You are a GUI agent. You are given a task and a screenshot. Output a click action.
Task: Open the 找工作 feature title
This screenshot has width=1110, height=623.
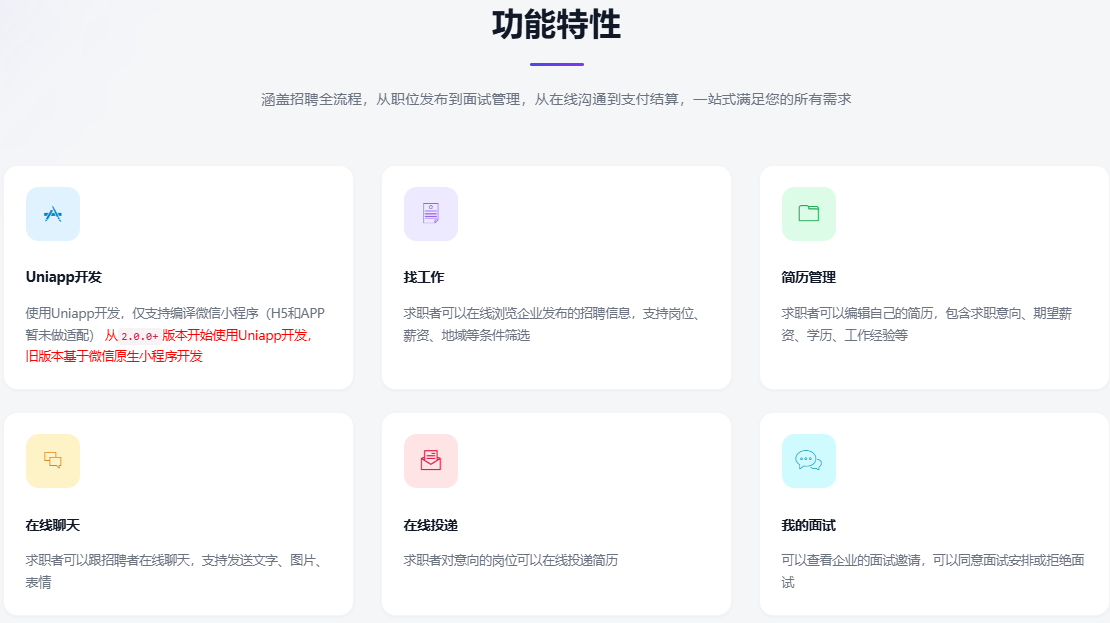pos(424,277)
